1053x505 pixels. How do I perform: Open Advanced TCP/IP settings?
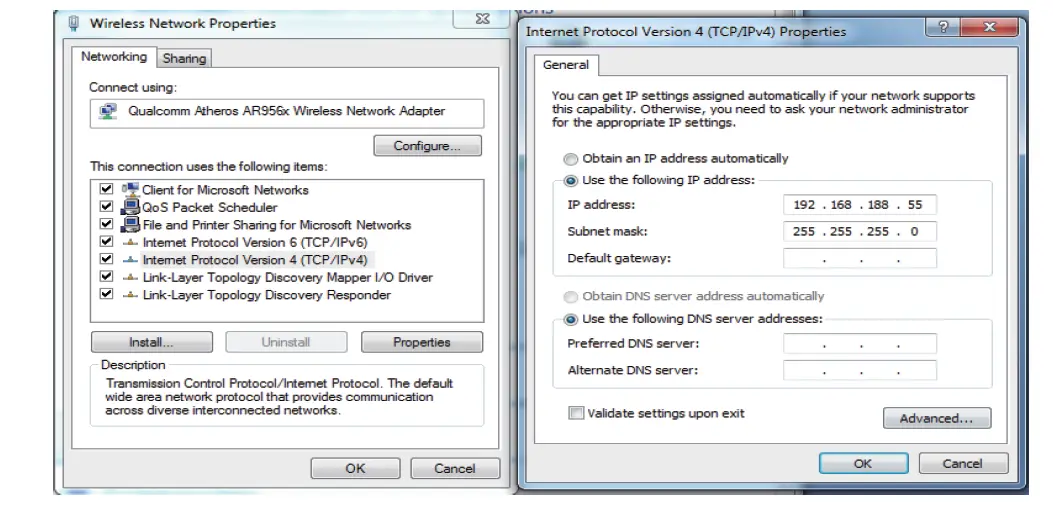click(x=936, y=418)
